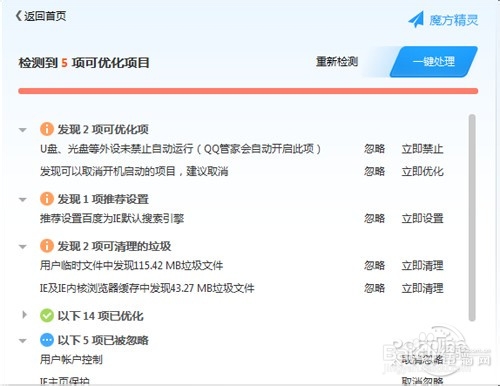Viewport: 500px width, 386px height.
Task: Collapse the 以下 5 项已被忽略 section
Action: (23, 341)
